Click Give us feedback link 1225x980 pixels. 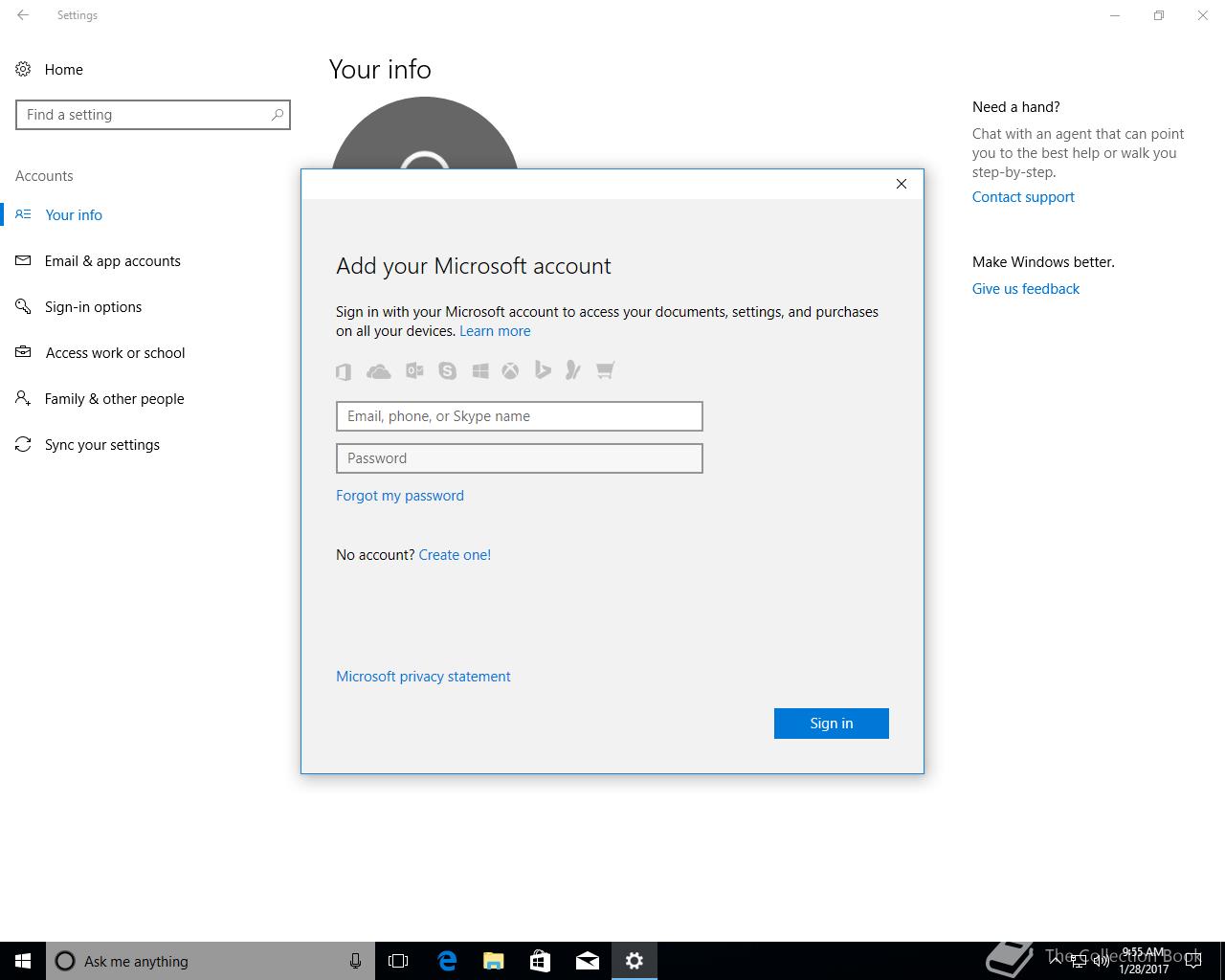[1026, 289]
